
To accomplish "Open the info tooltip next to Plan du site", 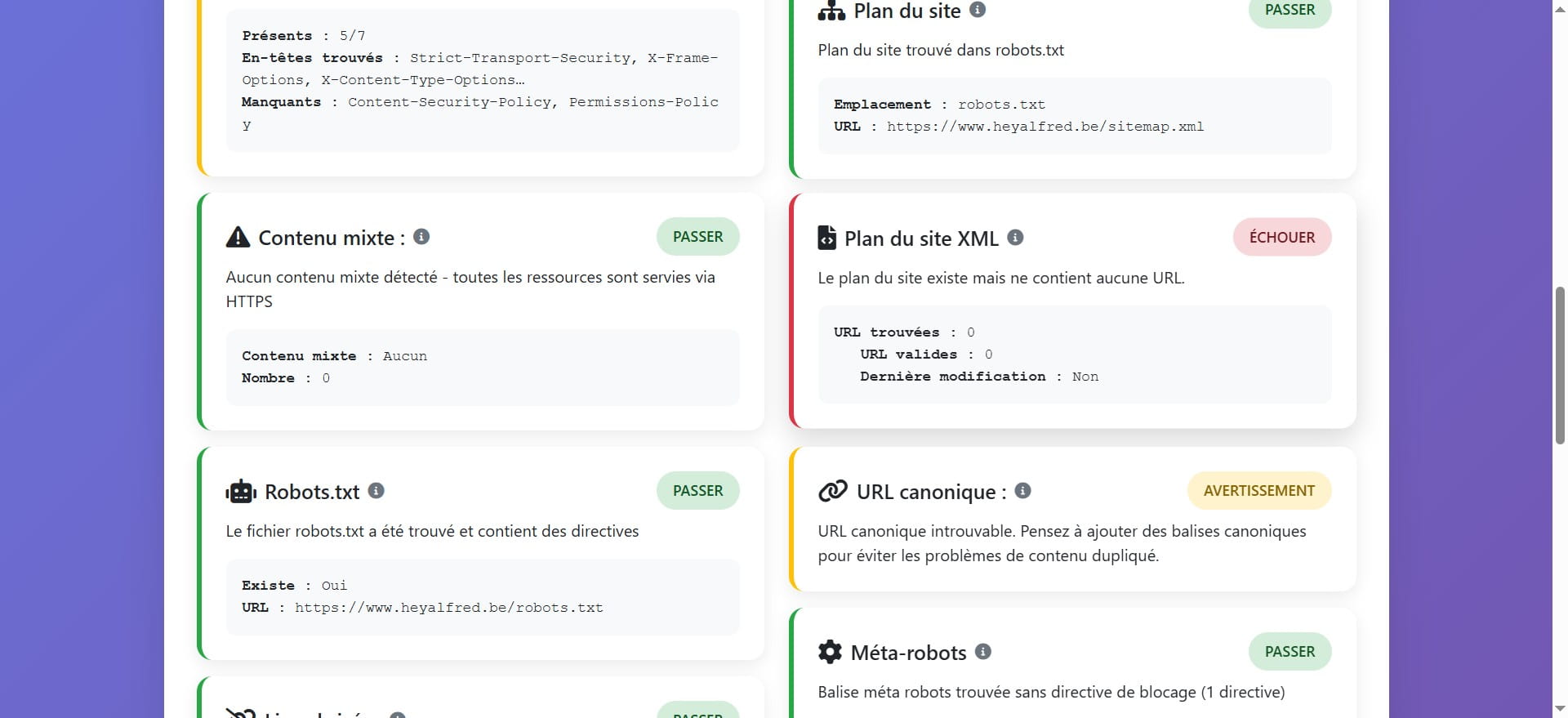I will click(x=978, y=10).
